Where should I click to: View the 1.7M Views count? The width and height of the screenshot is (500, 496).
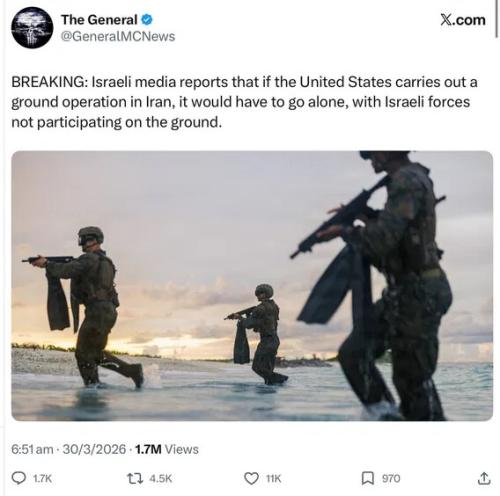tap(167, 449)
